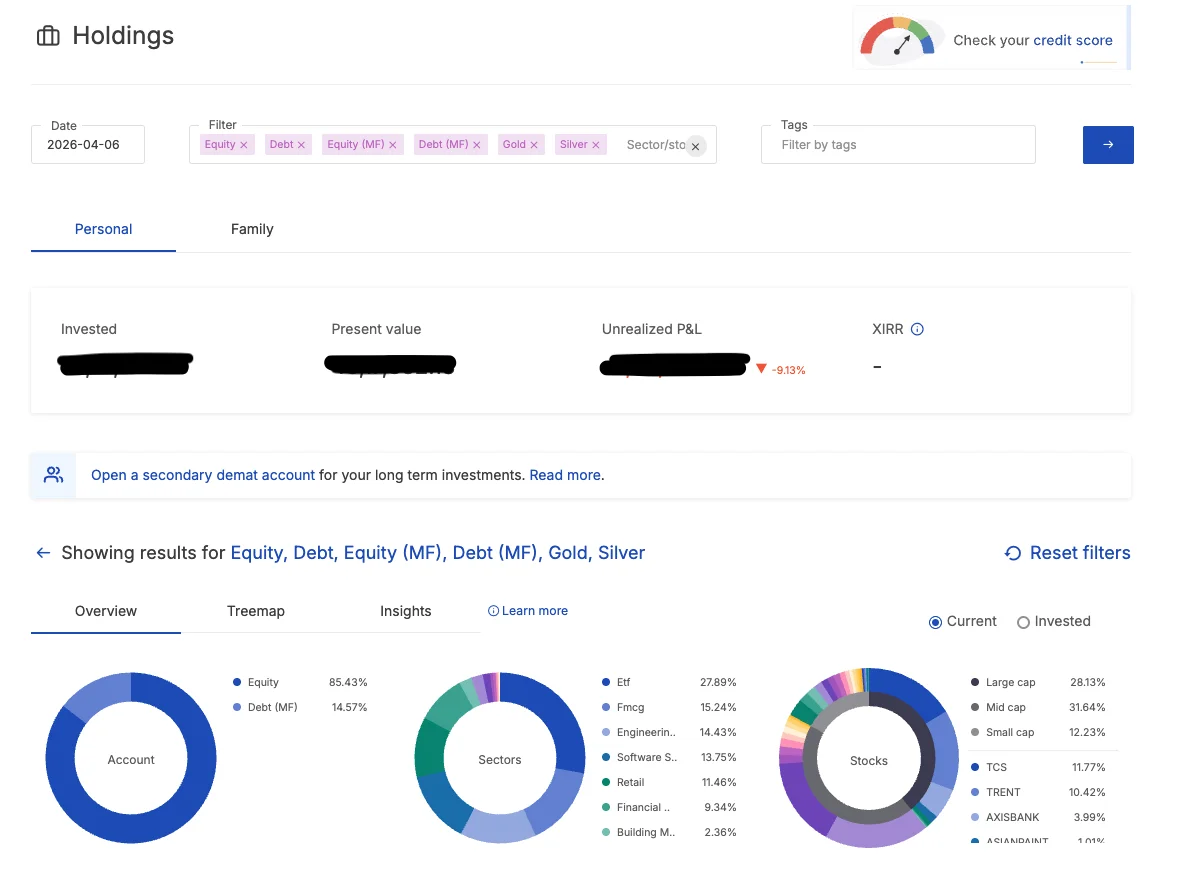Click the back arrow beside Showing results

coord(43,553)
